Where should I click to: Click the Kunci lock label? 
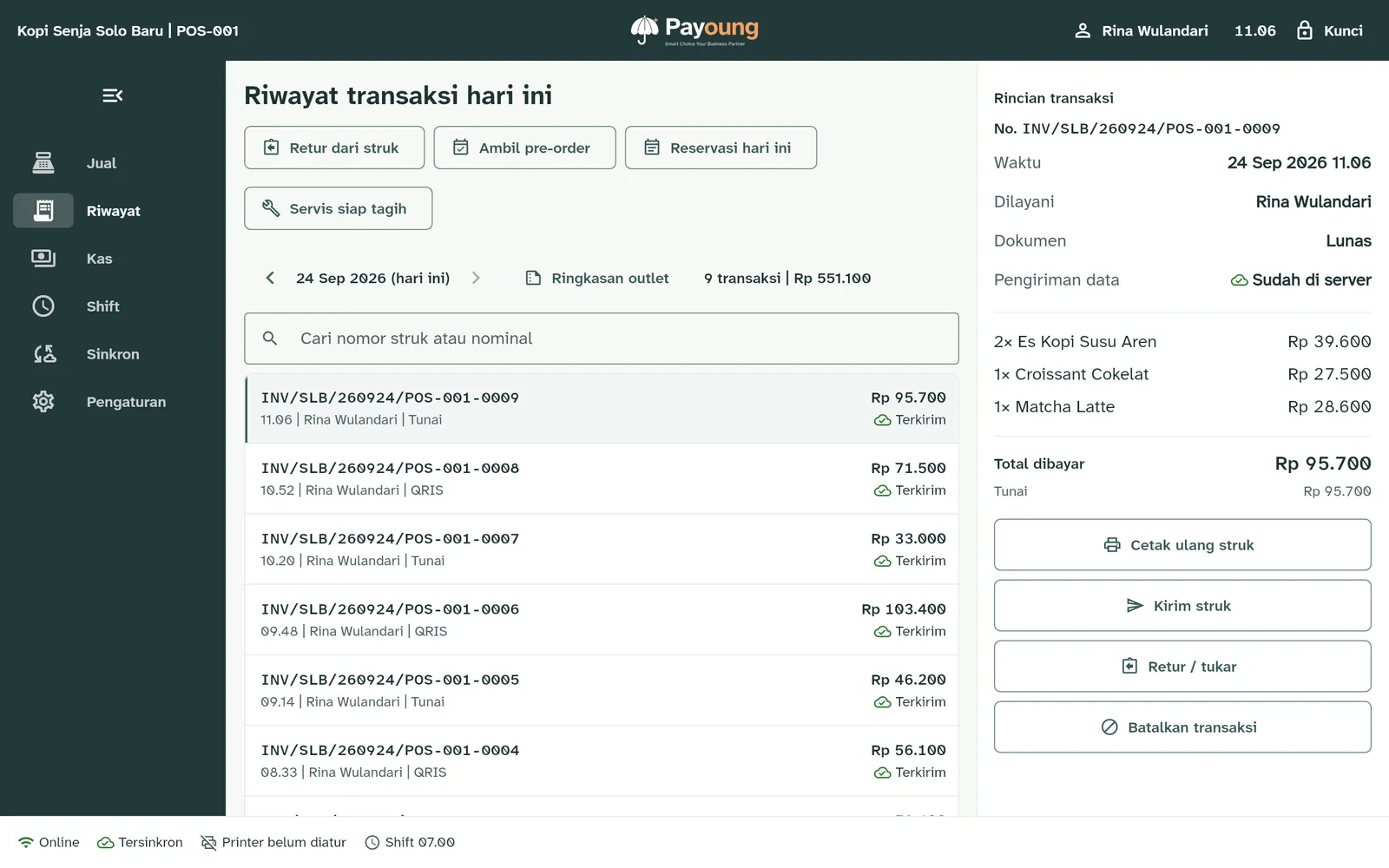[1343, 30]
